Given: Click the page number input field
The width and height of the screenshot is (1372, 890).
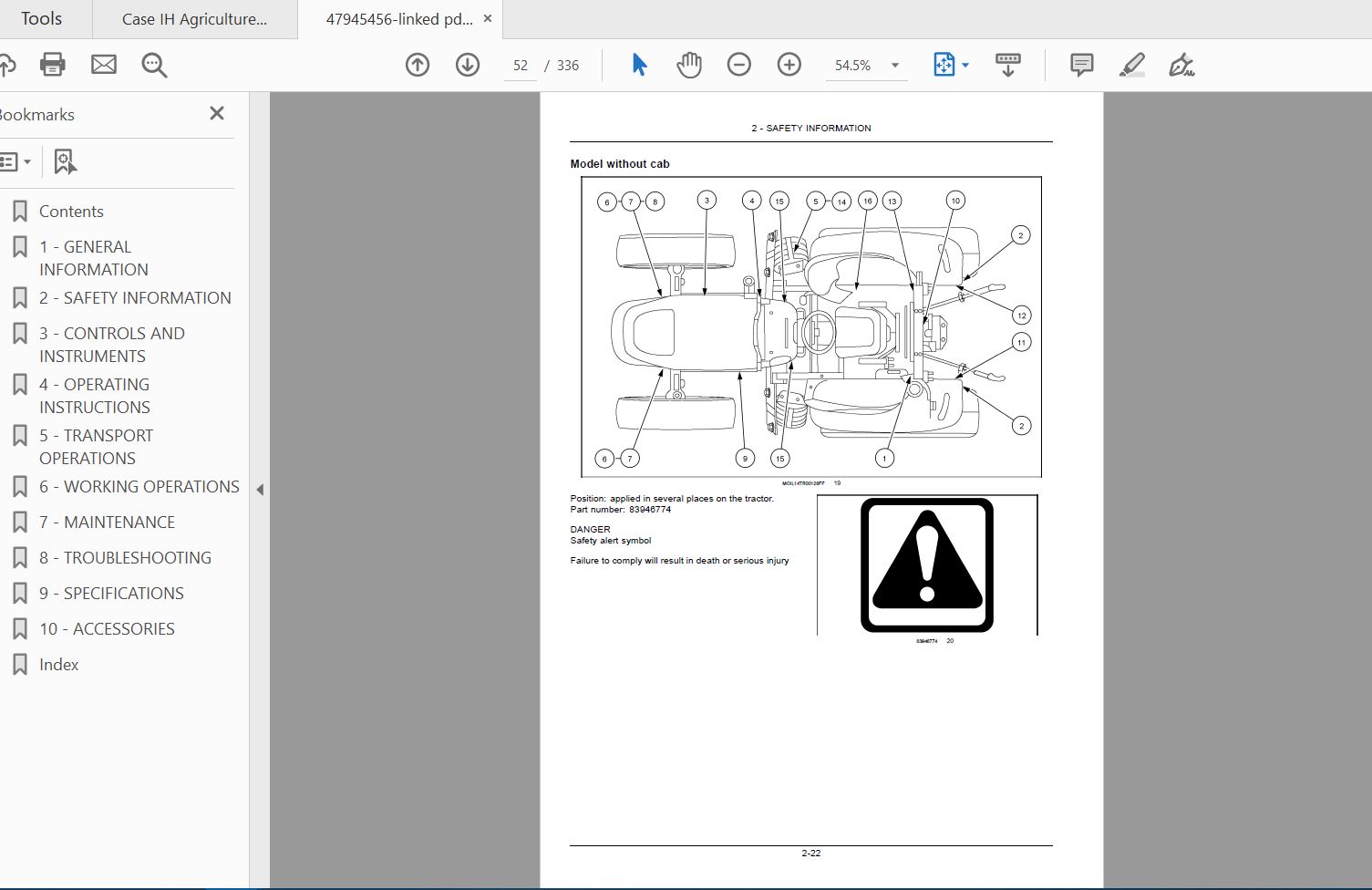Looking at the screenshot, I should [521, 66].
